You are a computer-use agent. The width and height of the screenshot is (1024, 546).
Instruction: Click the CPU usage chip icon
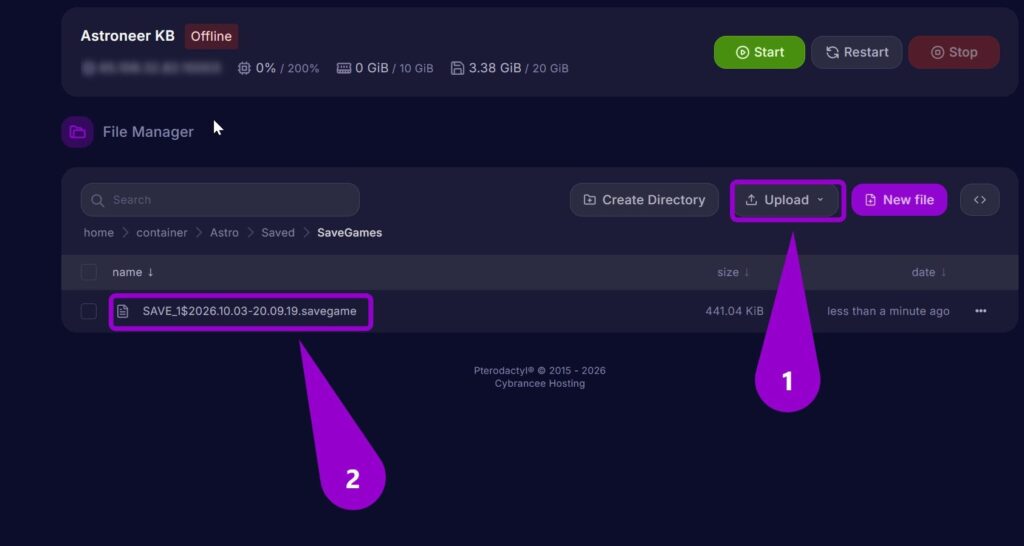click(x=244, y=68)
